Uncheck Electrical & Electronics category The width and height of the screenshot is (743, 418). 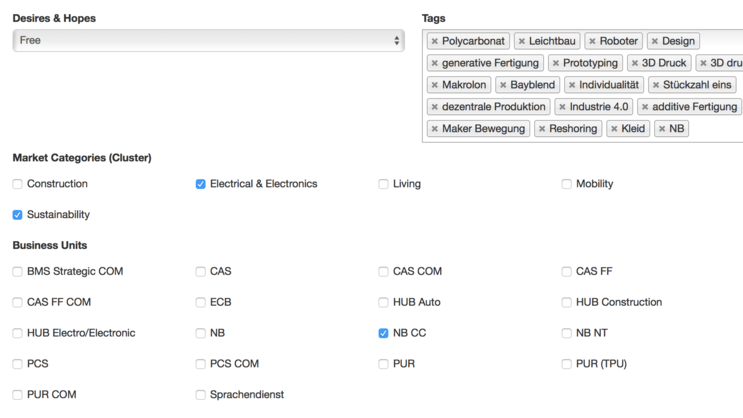(201, 184)
